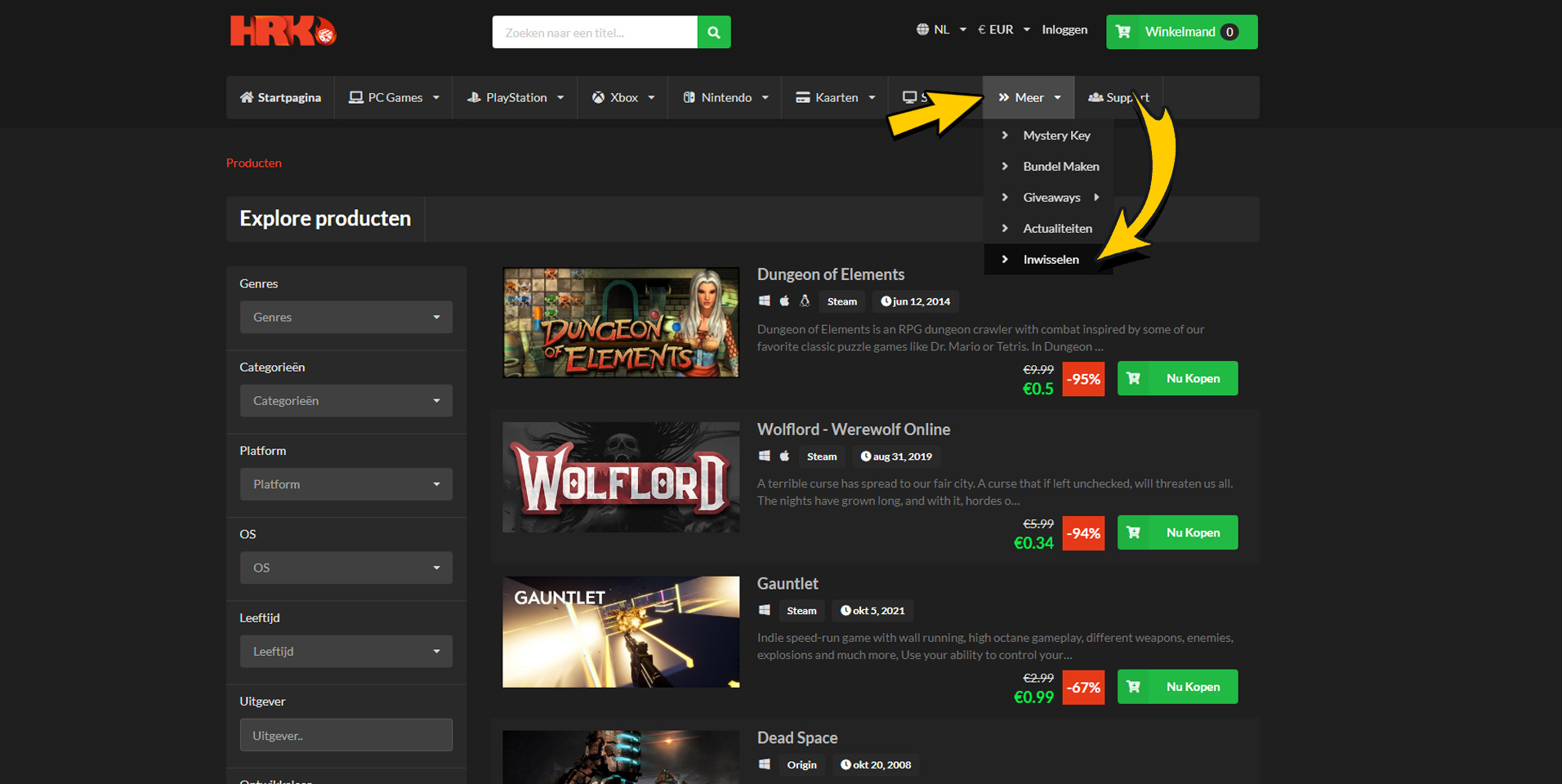
Task: Open the Winkelmand shopping cart
Action: (x=1180, y=32)
